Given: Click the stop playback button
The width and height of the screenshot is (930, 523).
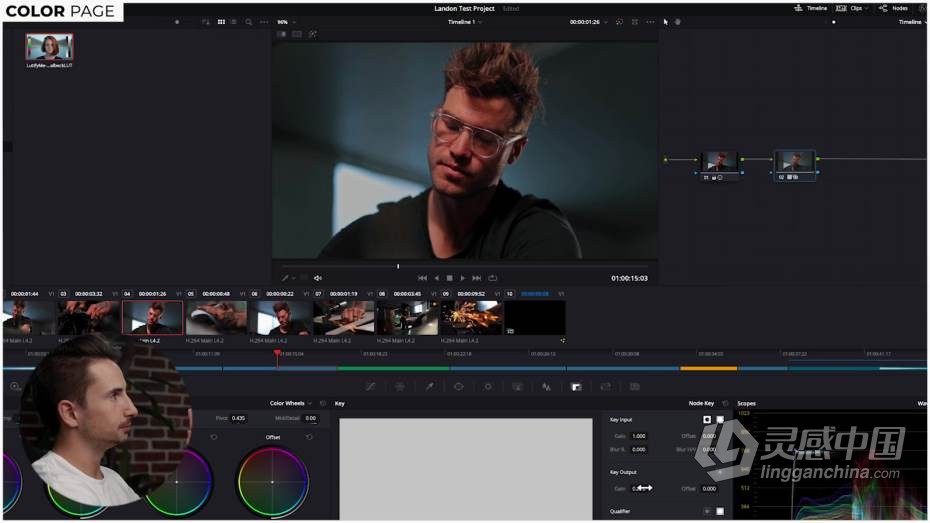Looking at the screenshot, I should coord(450,278).
